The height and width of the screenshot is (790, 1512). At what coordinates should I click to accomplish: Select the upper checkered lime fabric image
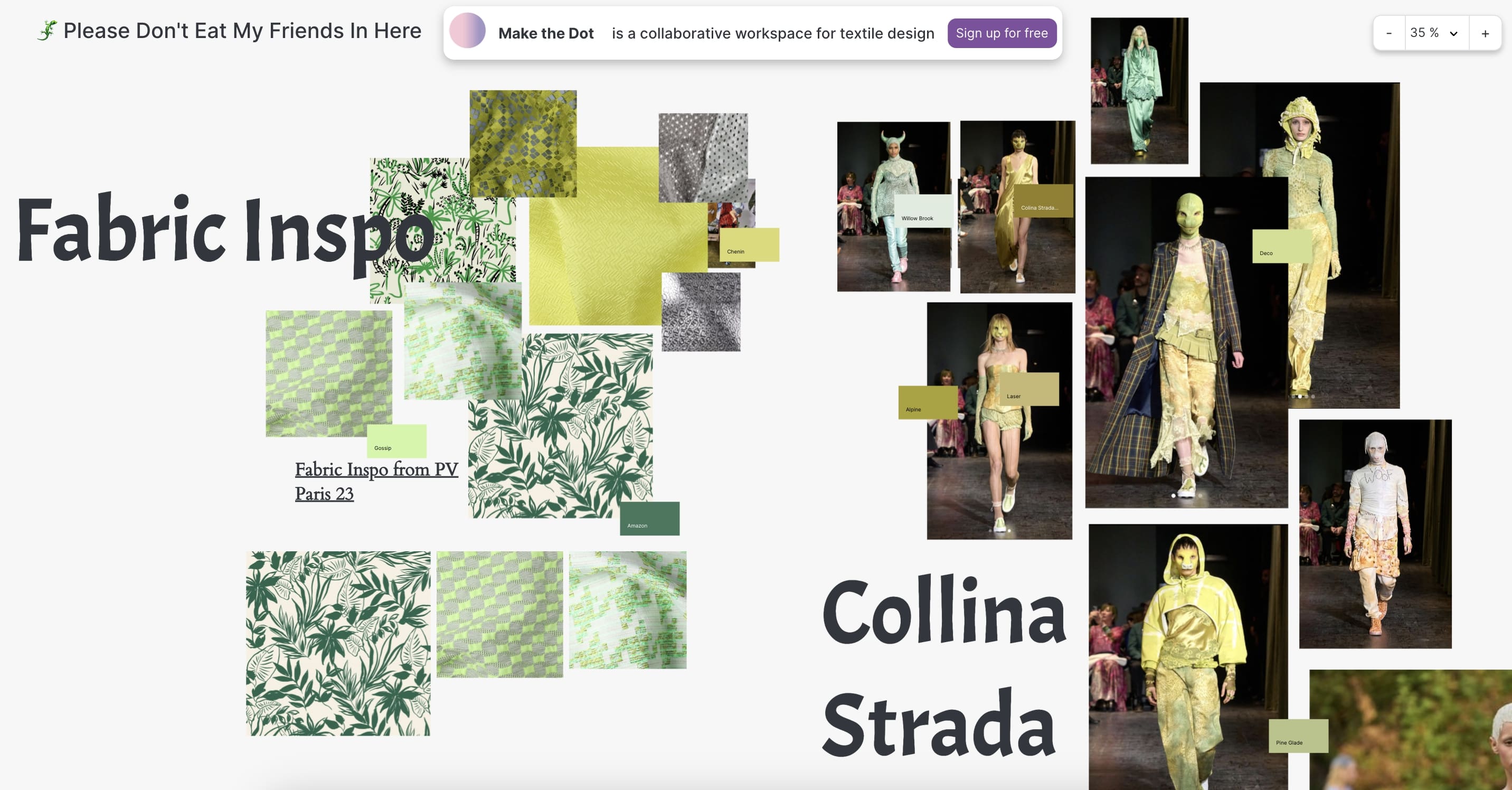(329, 373)
